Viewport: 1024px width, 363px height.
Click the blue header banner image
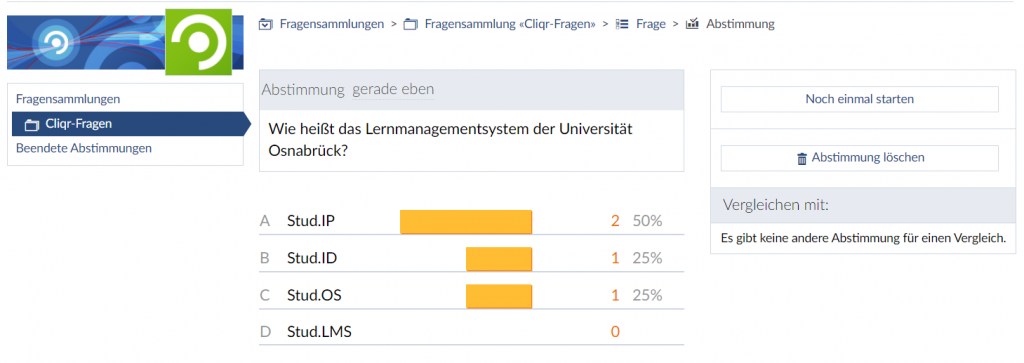(86, 42)
